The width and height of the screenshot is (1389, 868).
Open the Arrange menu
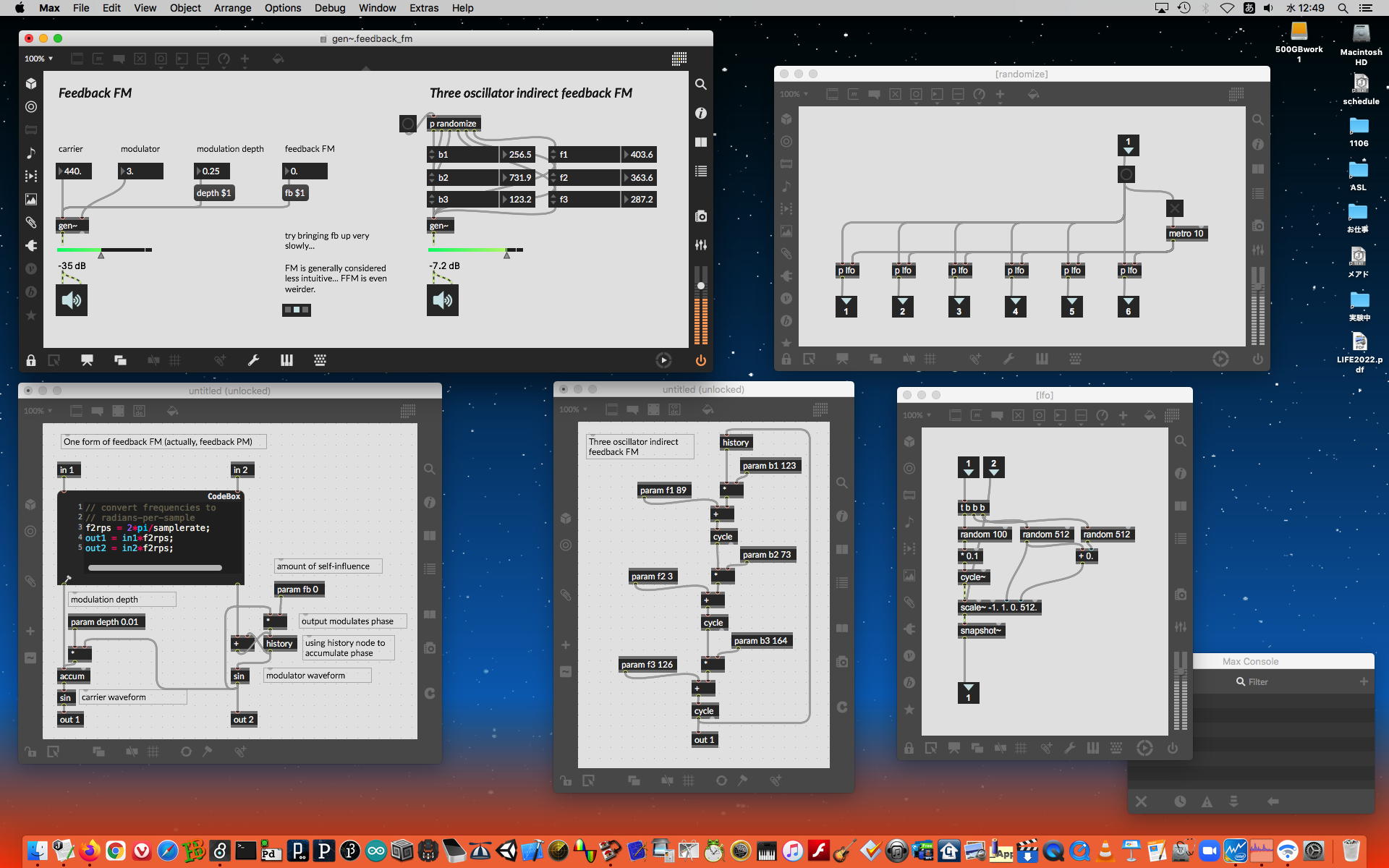click(232, 8)
